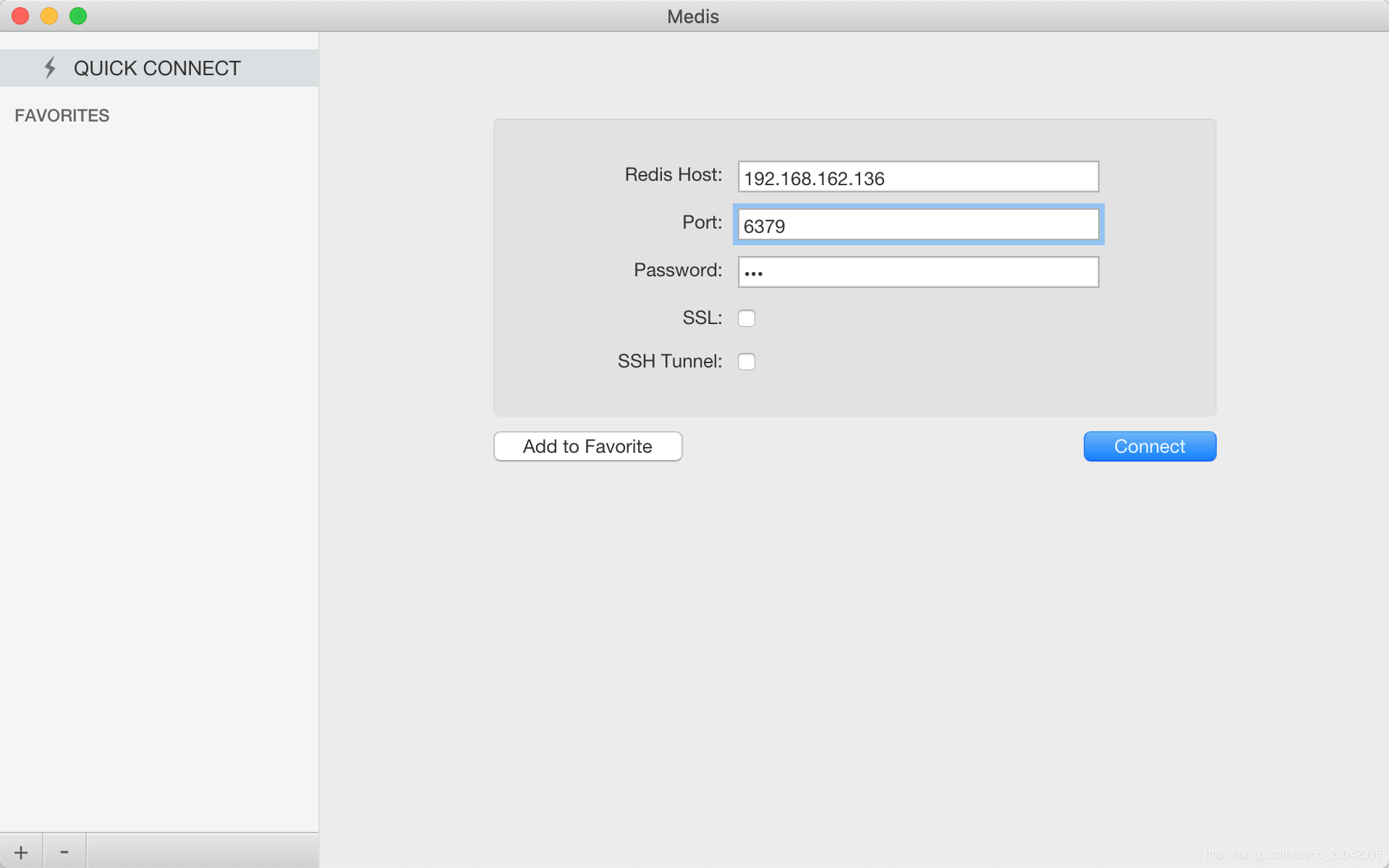Close the Medis window with red button
The width and height of the screenshot is (1389, 868).
coord(20,16)
